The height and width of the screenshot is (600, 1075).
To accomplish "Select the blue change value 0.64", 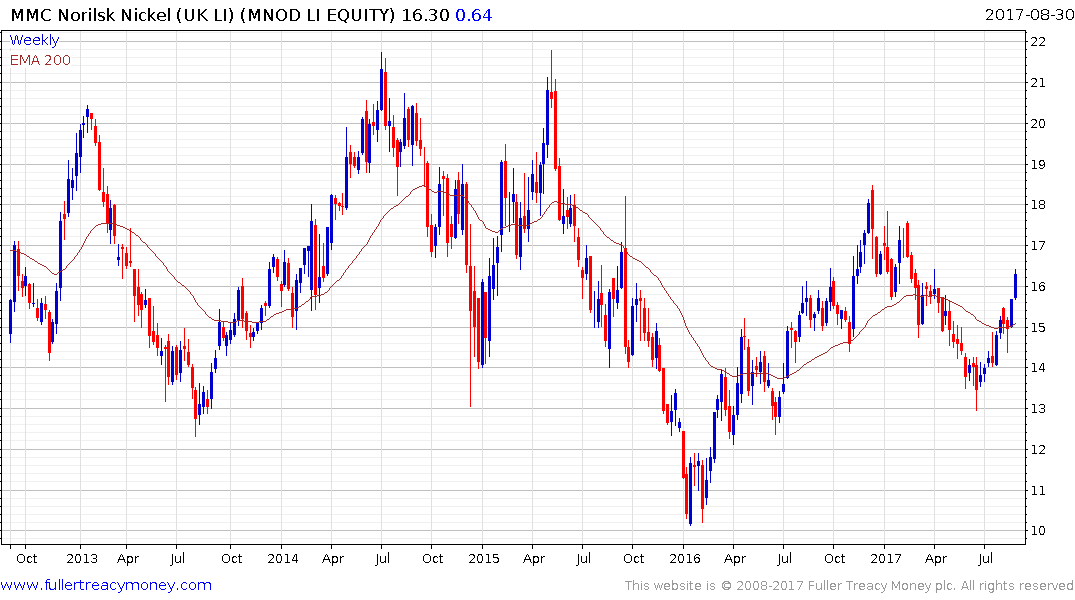I will pos(474,15).
